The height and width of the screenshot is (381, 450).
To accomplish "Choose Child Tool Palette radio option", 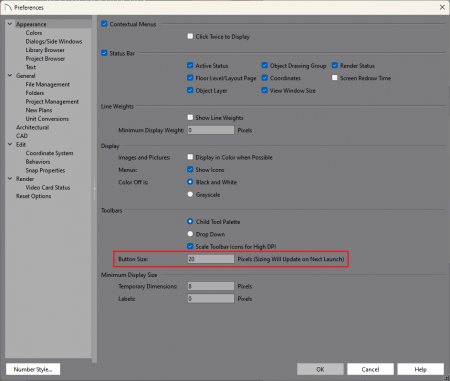I will click(x=190, y=221).
